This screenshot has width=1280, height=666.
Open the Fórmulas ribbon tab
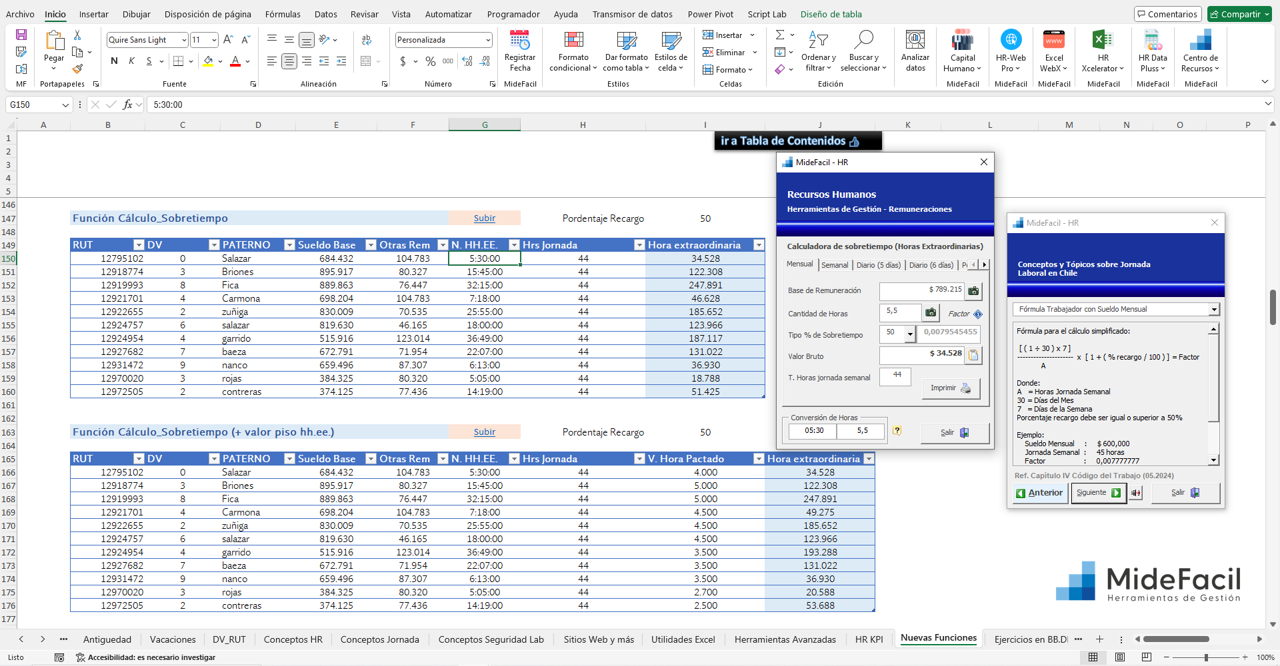(x=282, y=14)
